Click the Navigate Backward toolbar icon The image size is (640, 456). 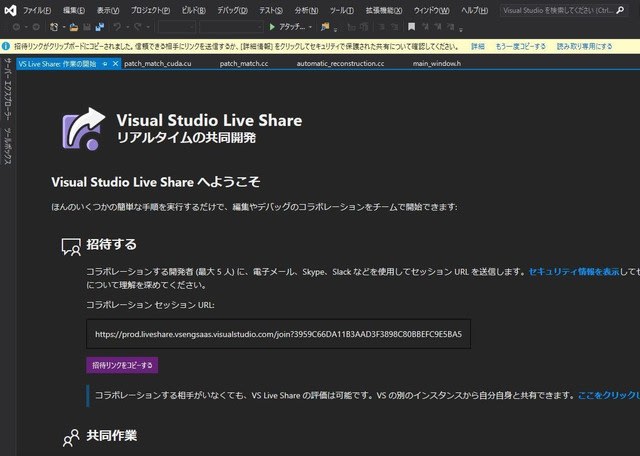click(x=16, y=27)
